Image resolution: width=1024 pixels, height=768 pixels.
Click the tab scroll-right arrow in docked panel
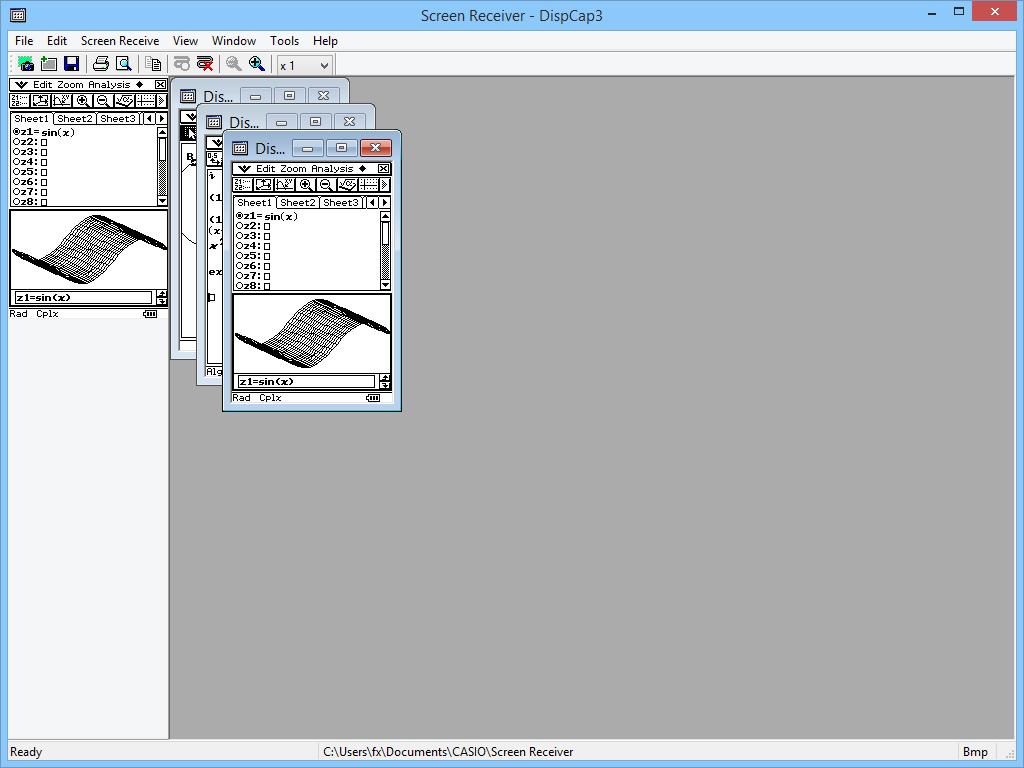click(x=161, y=118)
